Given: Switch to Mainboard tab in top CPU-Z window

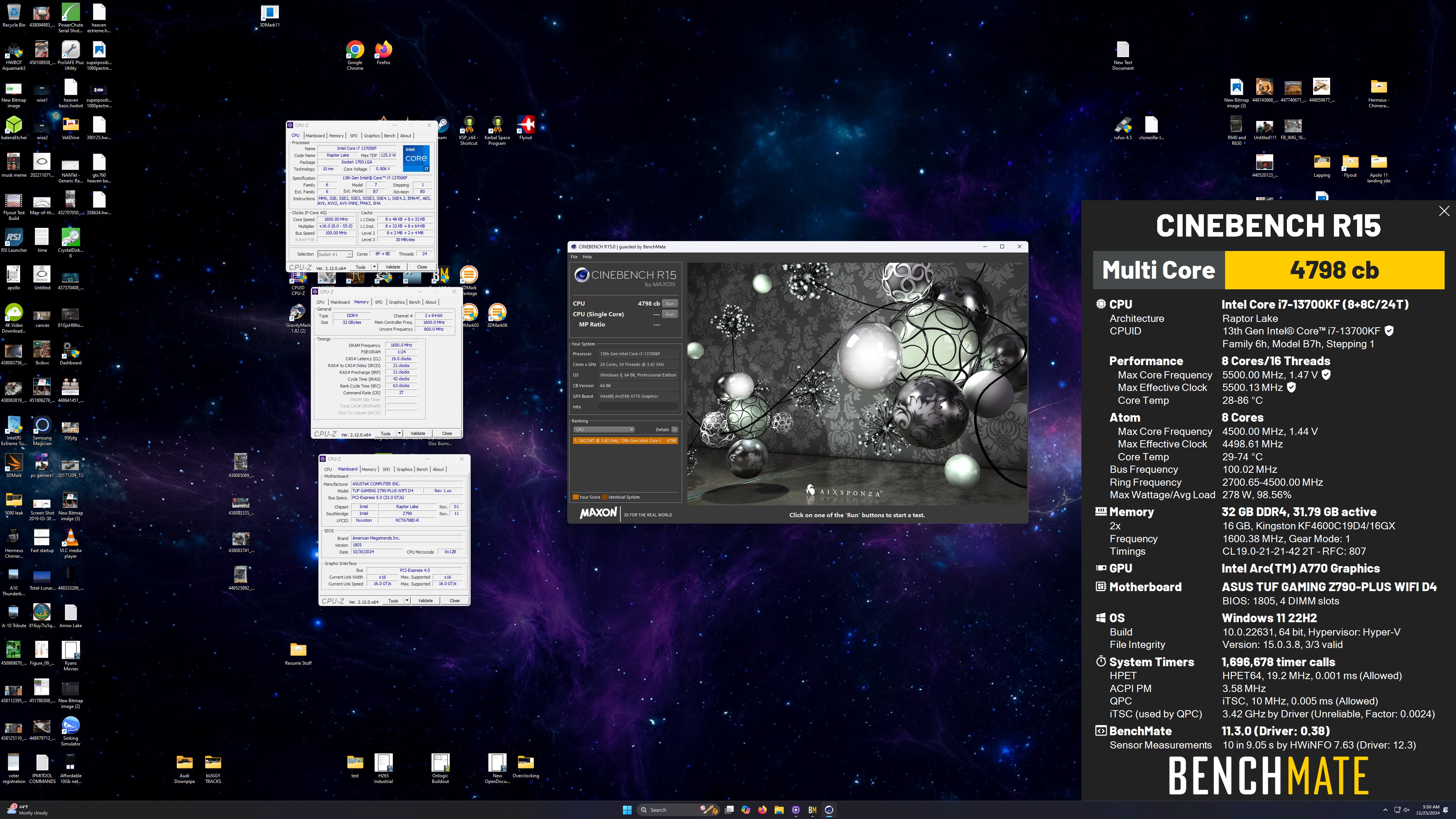Looking at the screenshot, I should 315,136.
